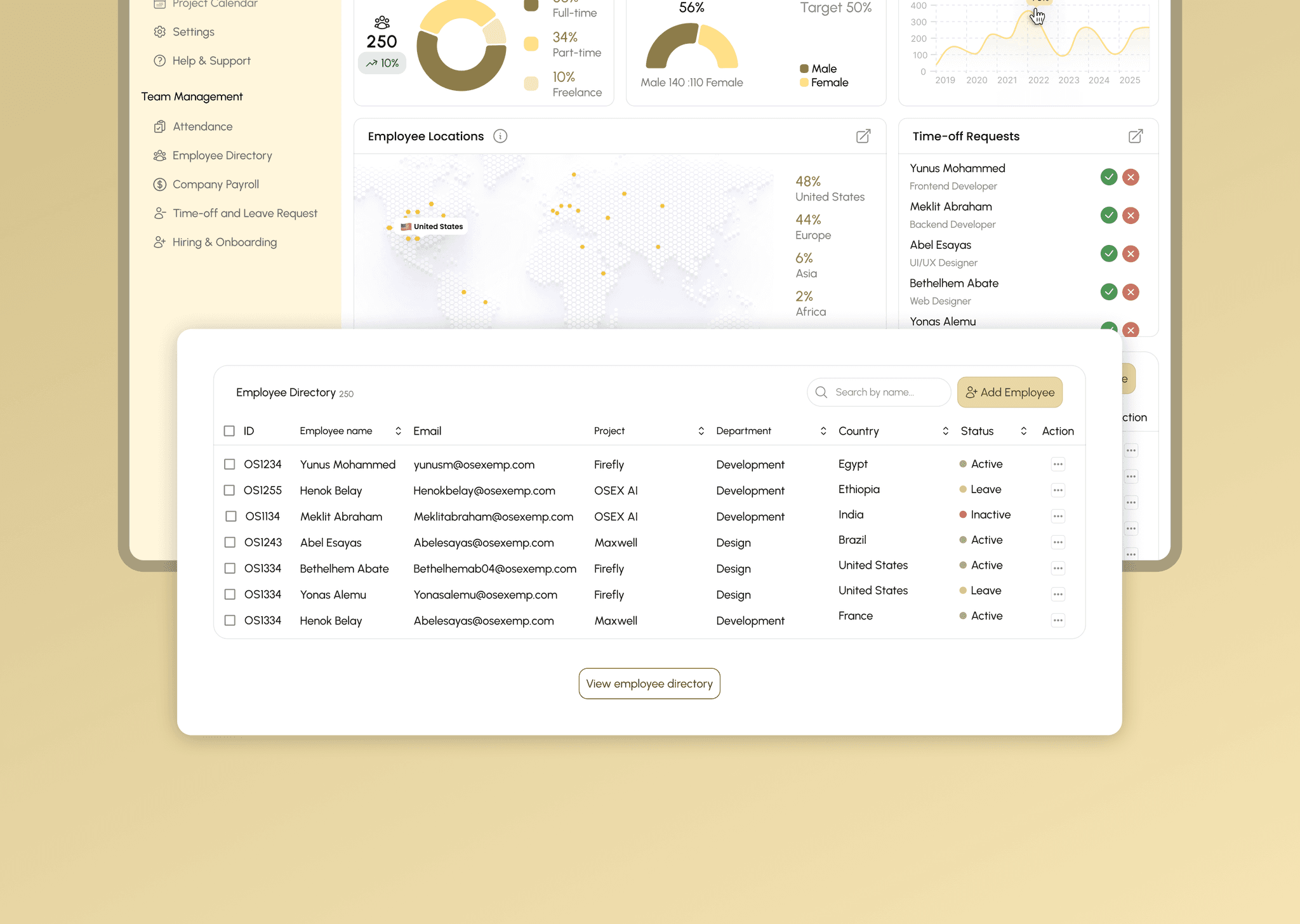The height and width of the screenshot is (924, 1300).
Task: Reject Meklit Abraham's time-off request
Action: (1131, 216)
